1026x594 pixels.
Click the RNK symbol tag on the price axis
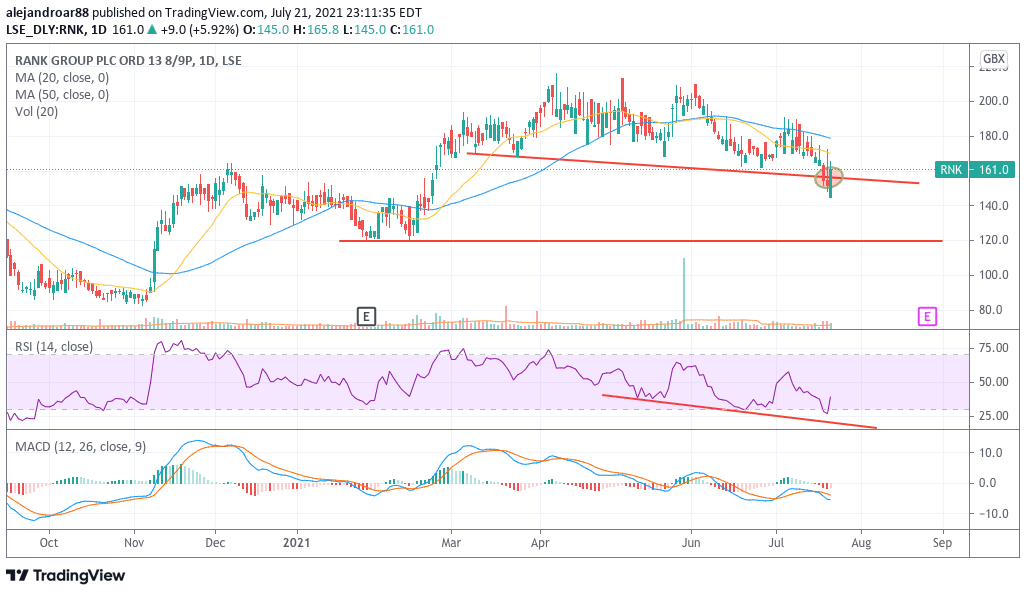[x=951, y=170]
